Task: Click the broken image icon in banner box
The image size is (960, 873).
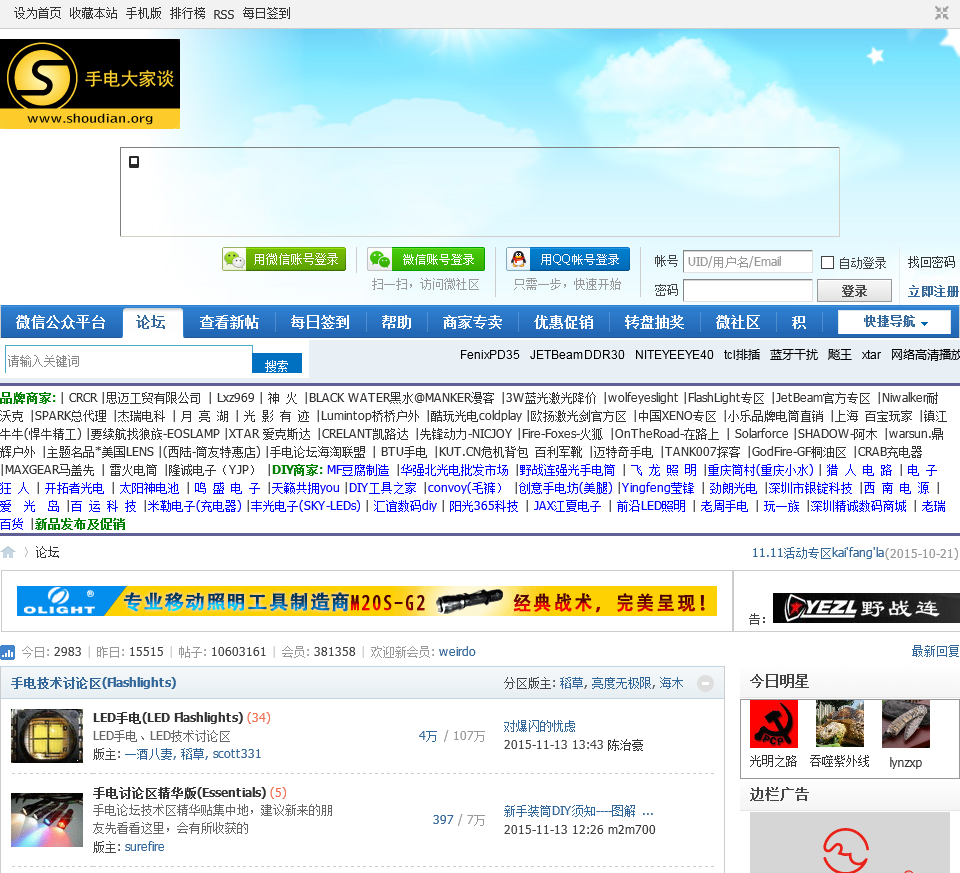Action: [x=134, y=162]
